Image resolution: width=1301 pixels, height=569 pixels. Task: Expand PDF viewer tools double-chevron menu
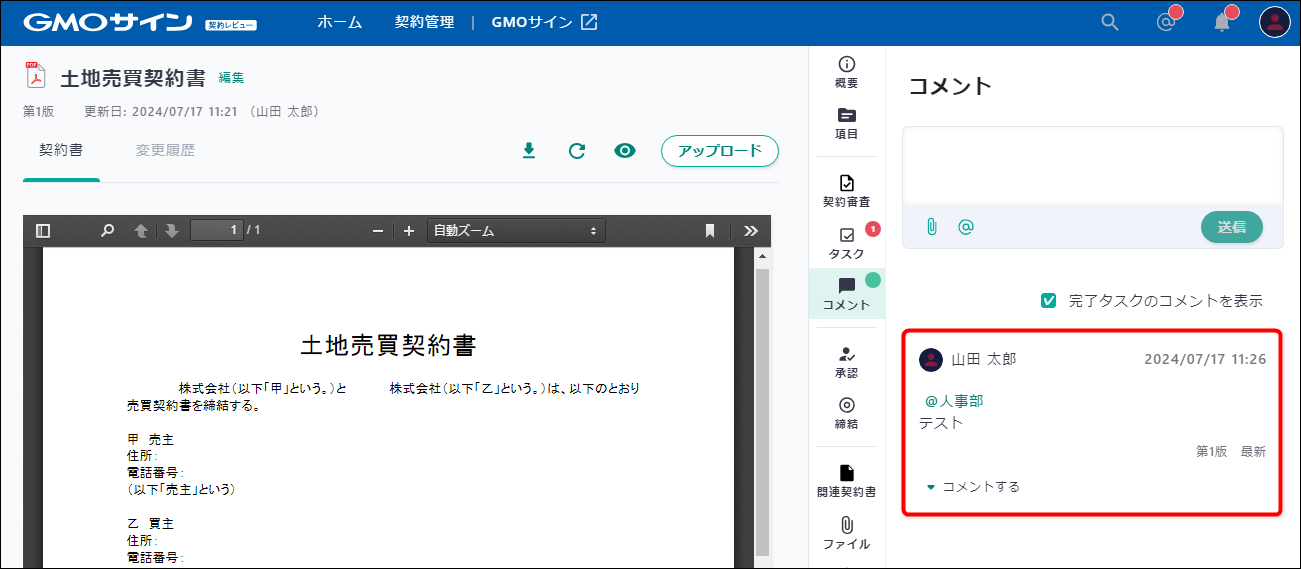click(751, 231)
